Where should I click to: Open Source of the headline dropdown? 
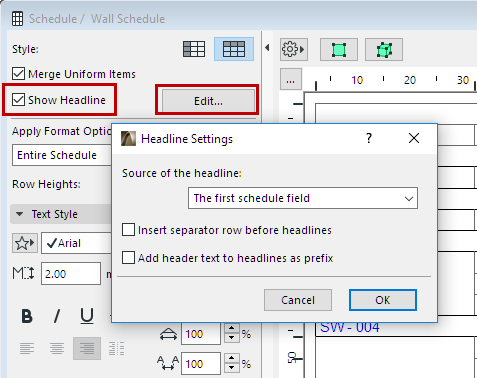tap(303, 198)
